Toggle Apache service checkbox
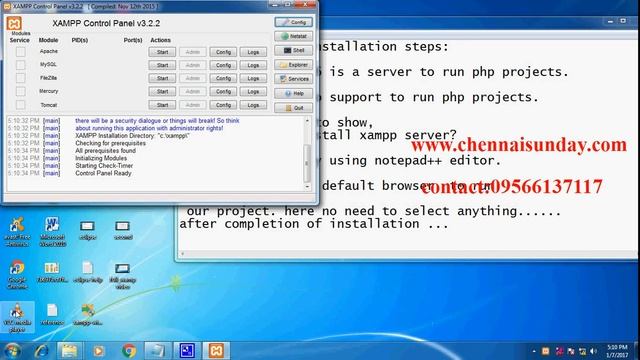 click(x=20, y=51)
